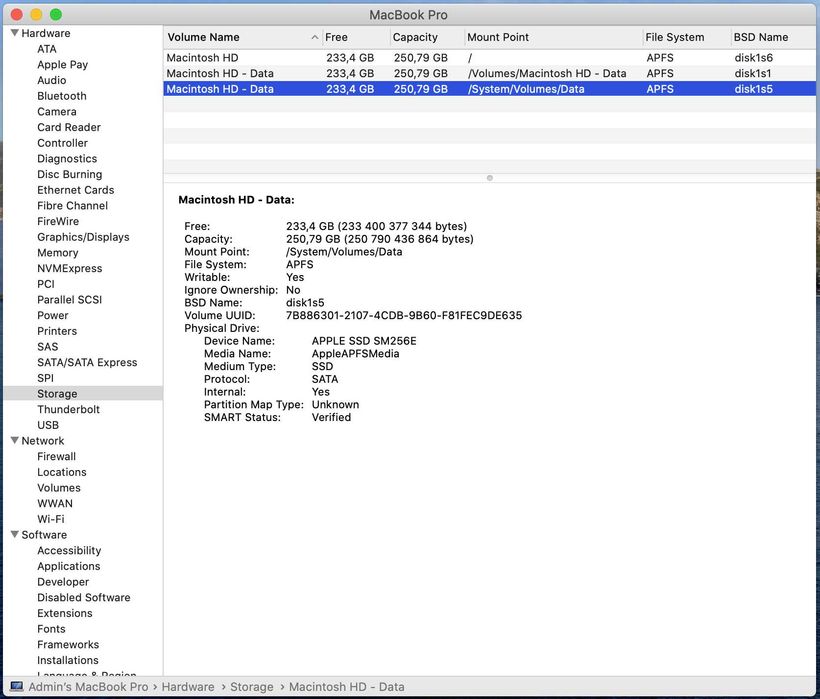Select Disabled Software in the sidebar
This screenshot has width=820, height=699.
click(84, 598)
